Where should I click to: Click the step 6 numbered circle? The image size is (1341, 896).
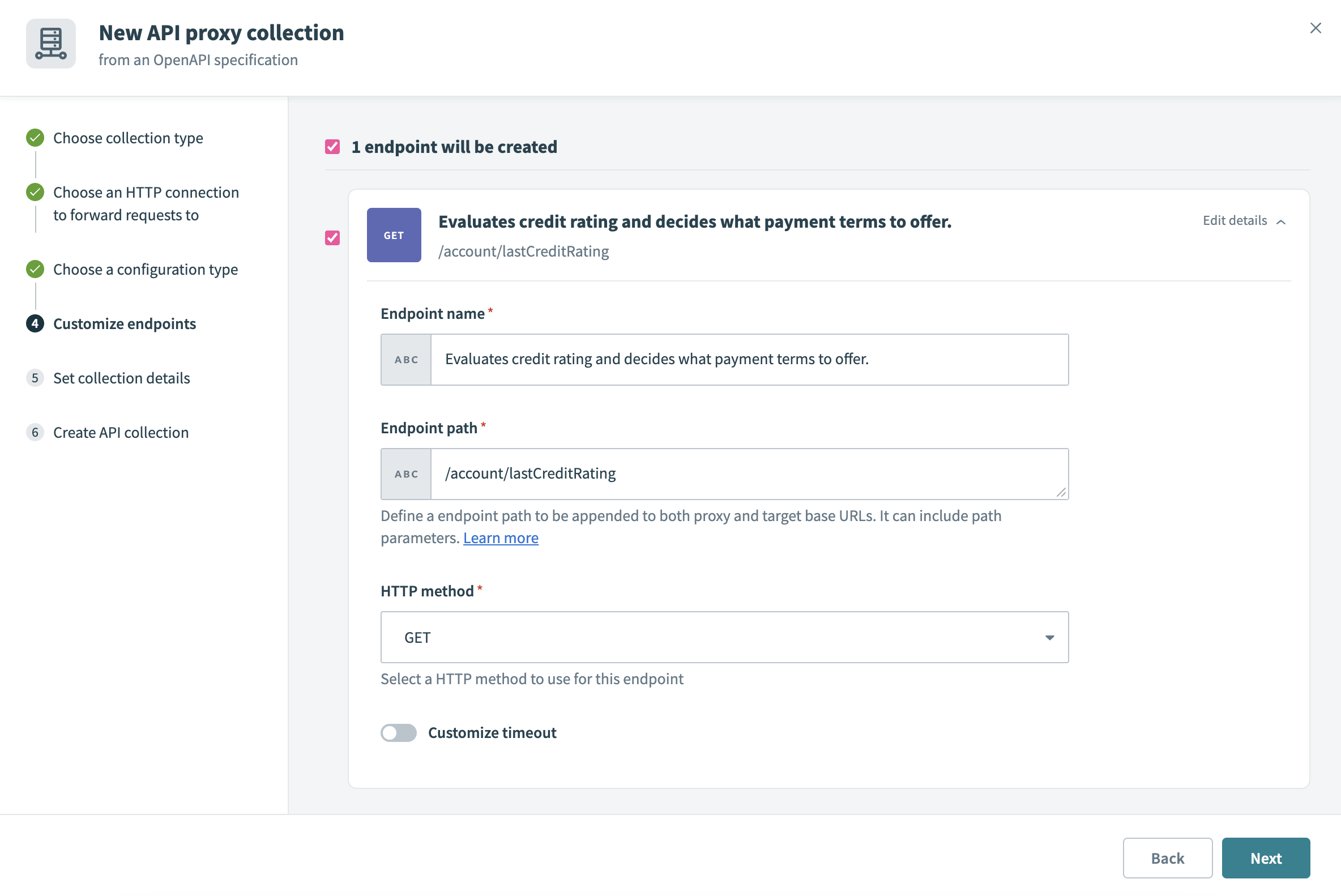(x=35, y=432)
